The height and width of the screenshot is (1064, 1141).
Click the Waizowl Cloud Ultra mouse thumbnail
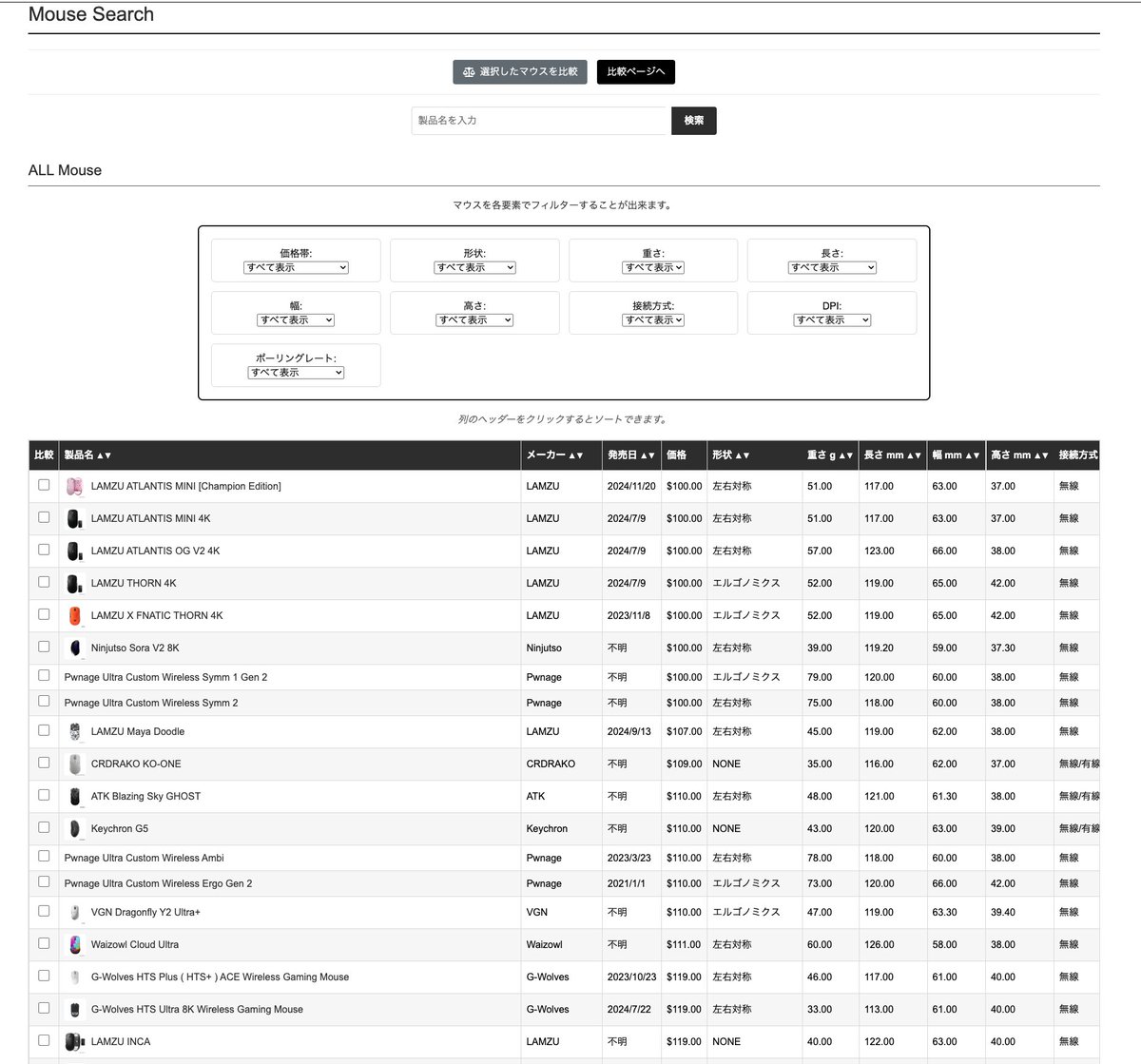click(74, 945)
